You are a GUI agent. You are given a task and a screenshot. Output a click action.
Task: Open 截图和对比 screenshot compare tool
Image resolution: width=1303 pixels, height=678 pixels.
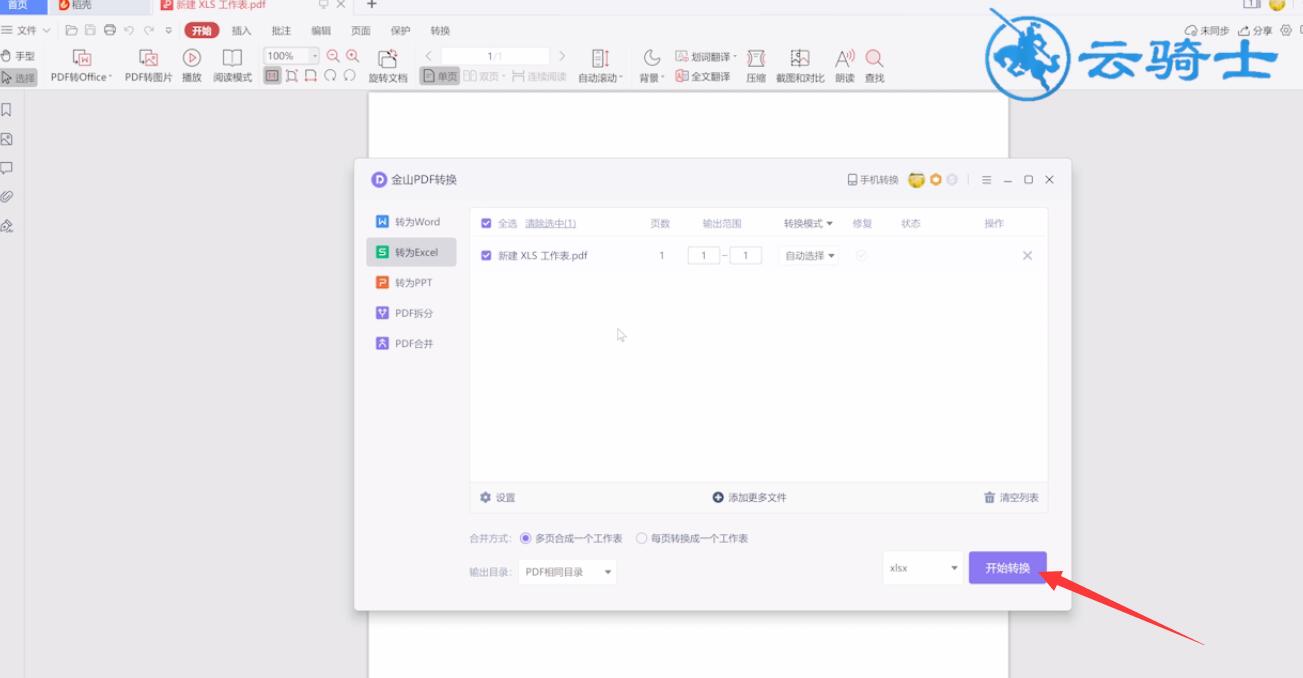pos(800,66)
